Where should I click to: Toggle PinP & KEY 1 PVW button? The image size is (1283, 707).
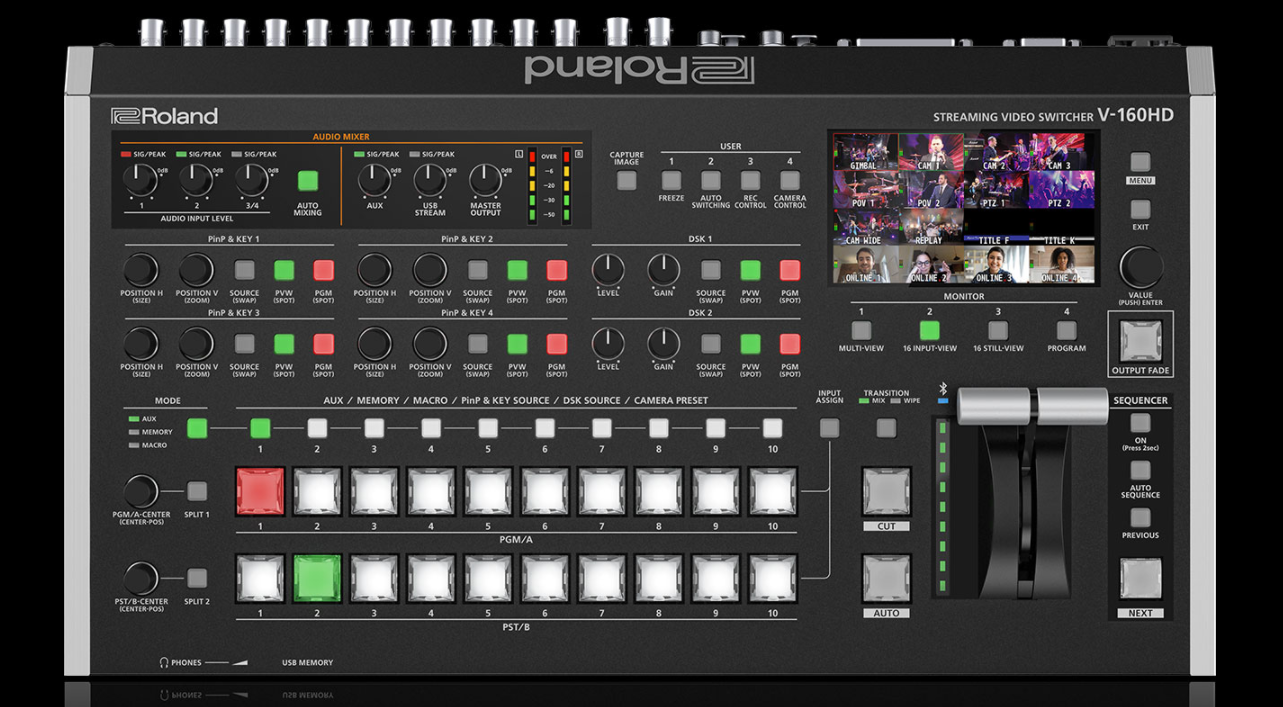click(284, 270)
